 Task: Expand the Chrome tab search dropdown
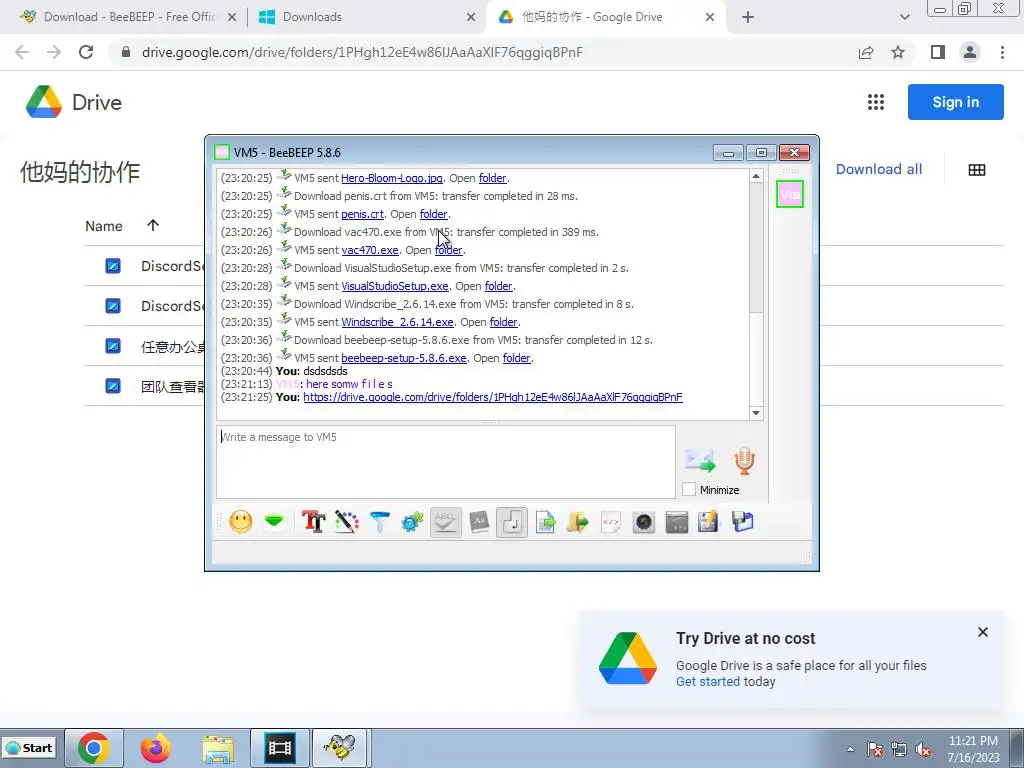pyautogui.click(x=904, y=18)
